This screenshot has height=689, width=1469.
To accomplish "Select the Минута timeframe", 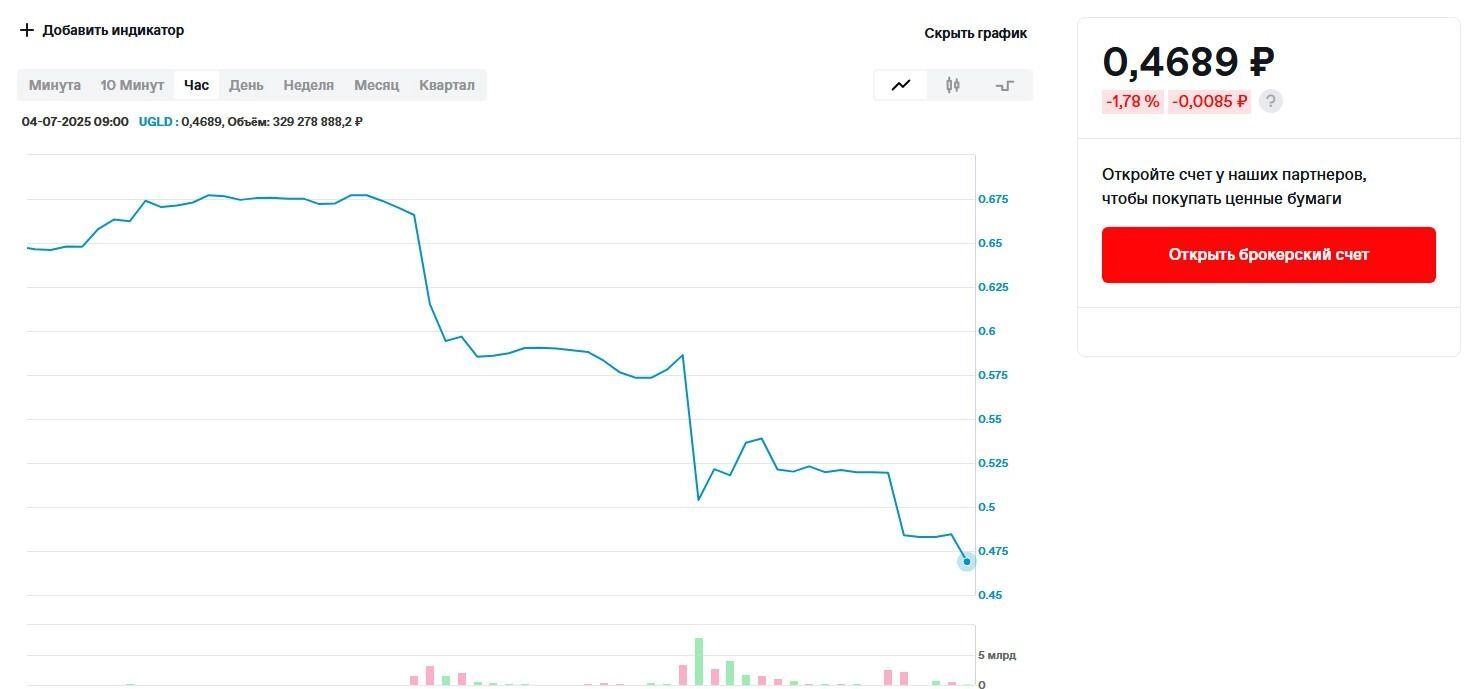I will (55, 85).
